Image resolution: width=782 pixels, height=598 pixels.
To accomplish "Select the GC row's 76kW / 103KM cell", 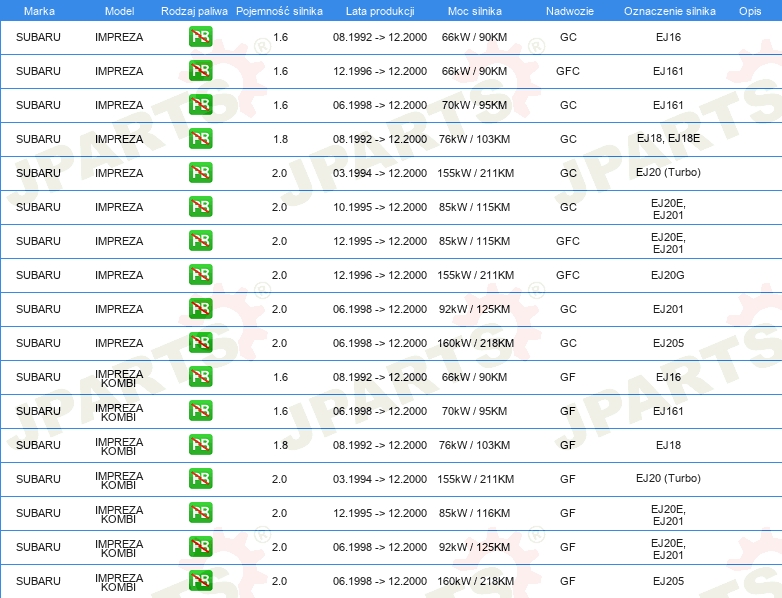I will click(x=474, y=139).
